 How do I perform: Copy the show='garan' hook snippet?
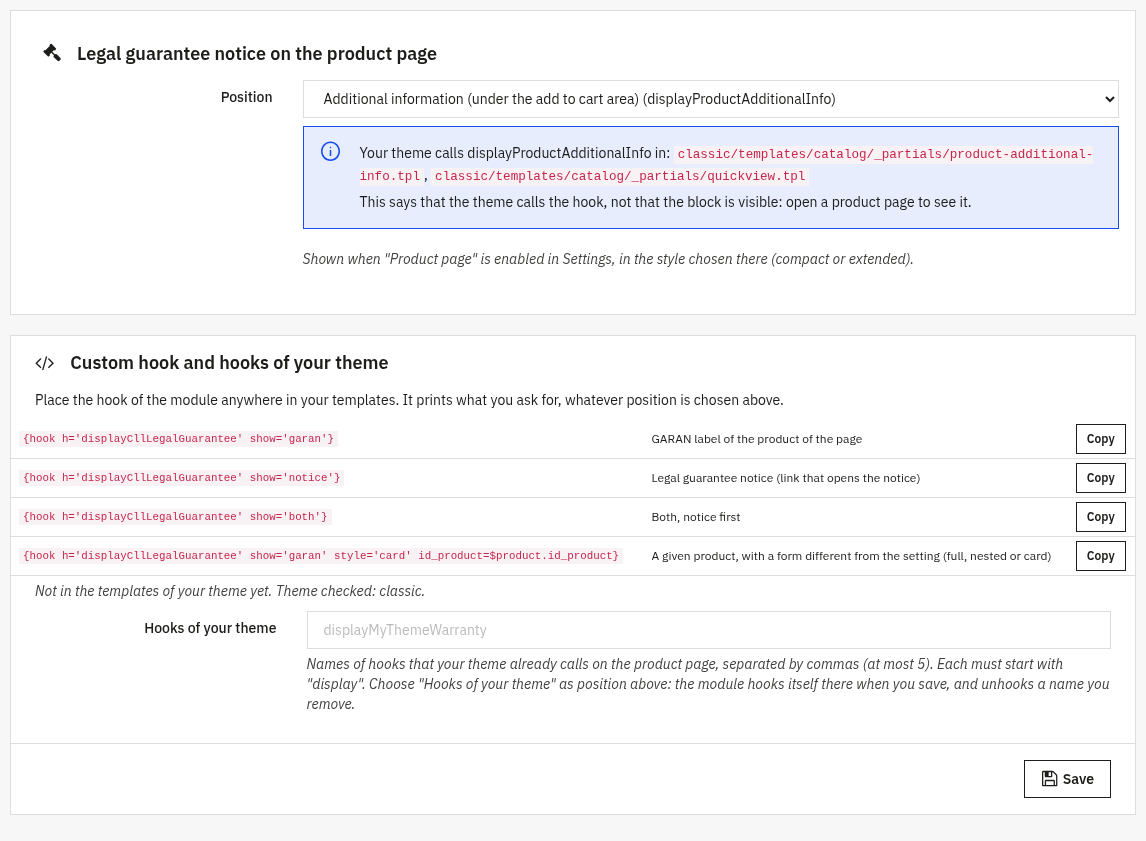point(1100,439)
